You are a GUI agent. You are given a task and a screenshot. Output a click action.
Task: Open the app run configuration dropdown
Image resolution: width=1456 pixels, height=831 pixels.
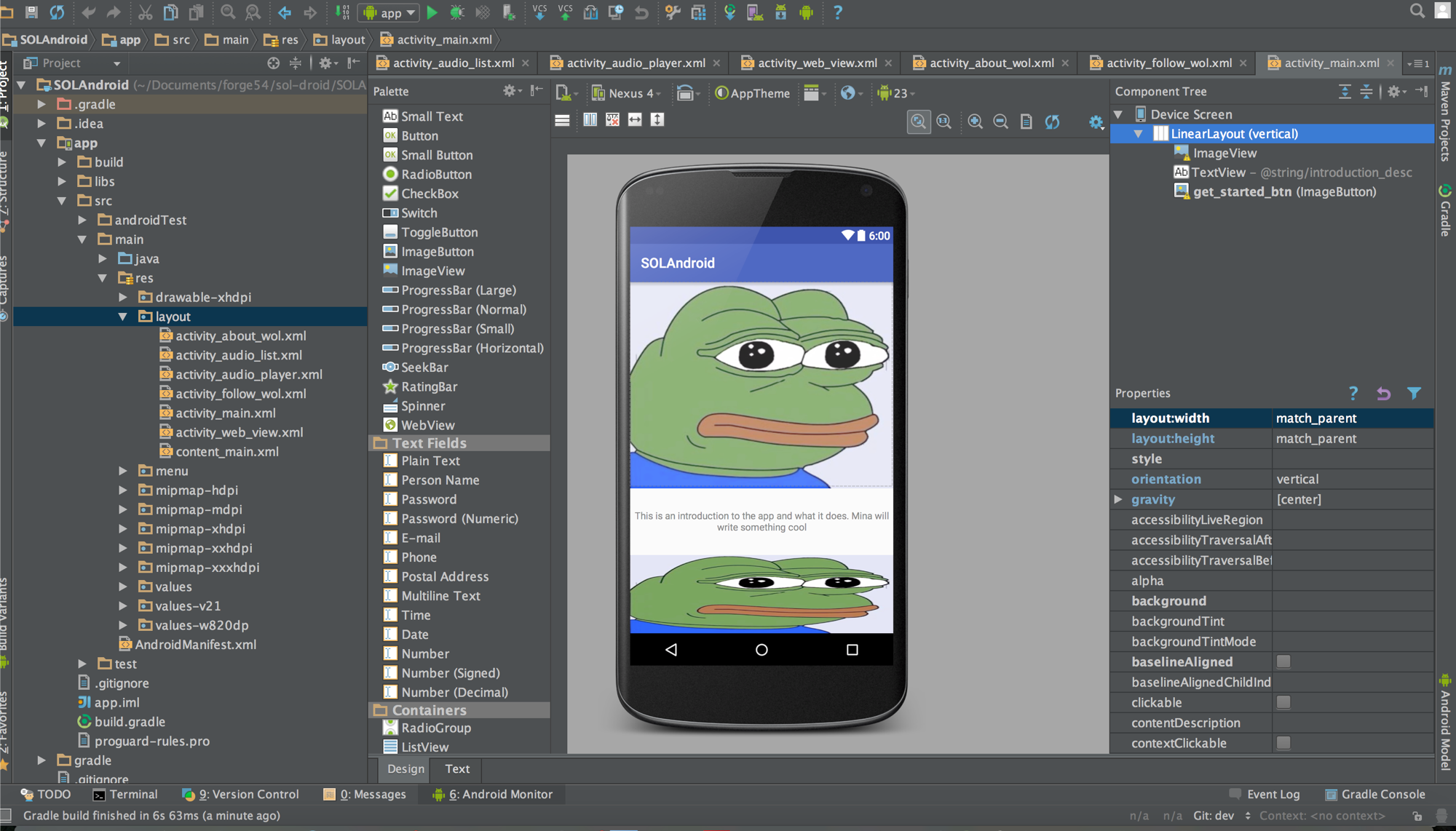389,12
